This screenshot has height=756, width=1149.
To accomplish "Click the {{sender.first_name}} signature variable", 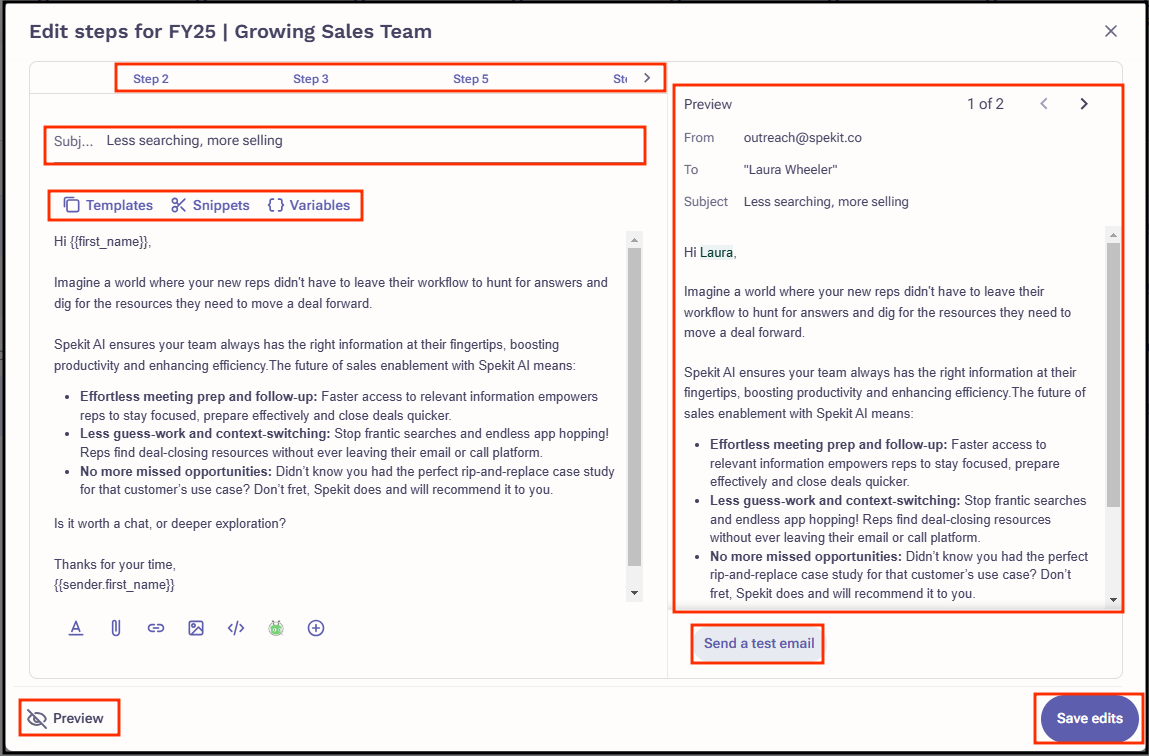I will coord(114,585).
